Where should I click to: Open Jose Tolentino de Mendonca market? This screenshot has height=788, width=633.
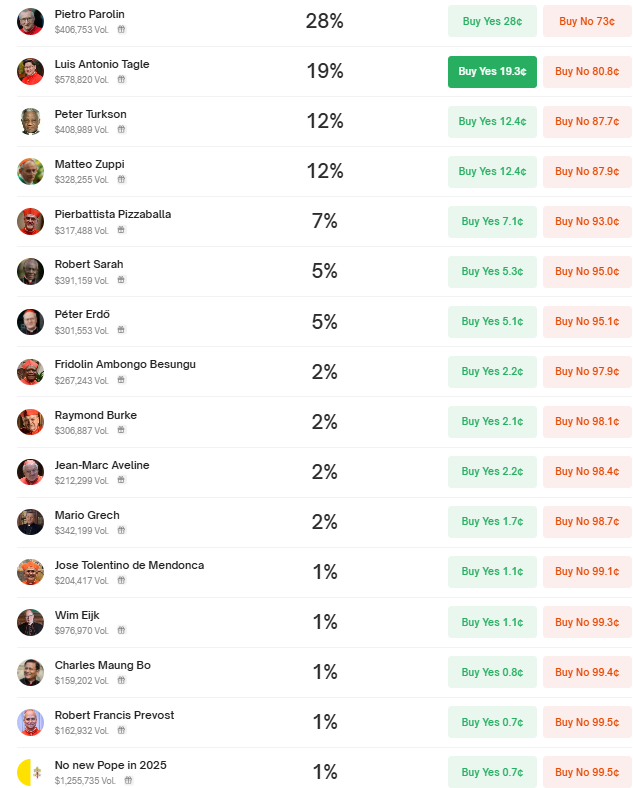click(x=129, y=565)
